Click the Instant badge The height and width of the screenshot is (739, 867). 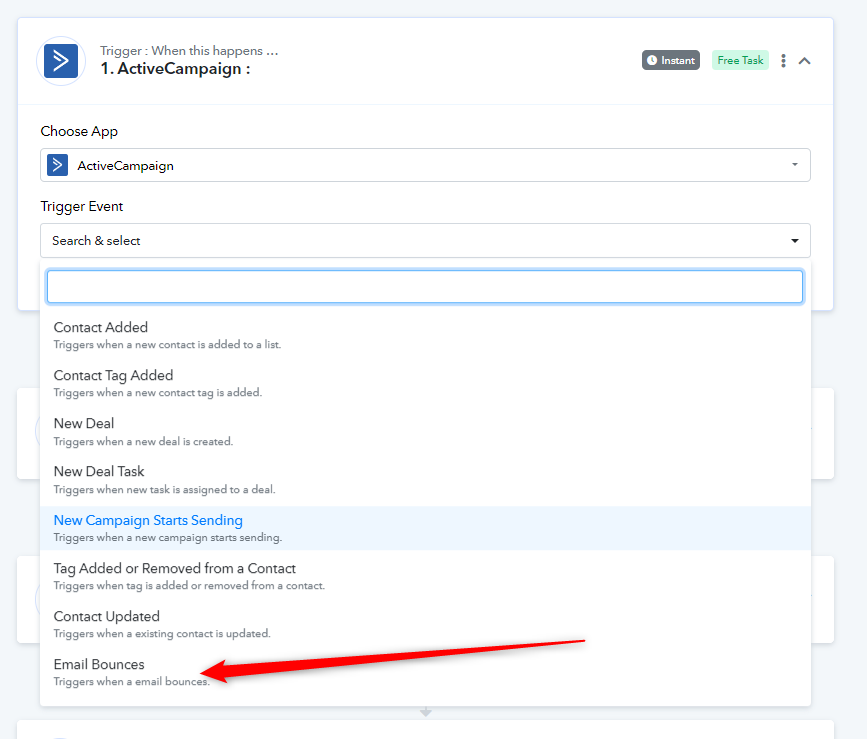tap(671, 60)
